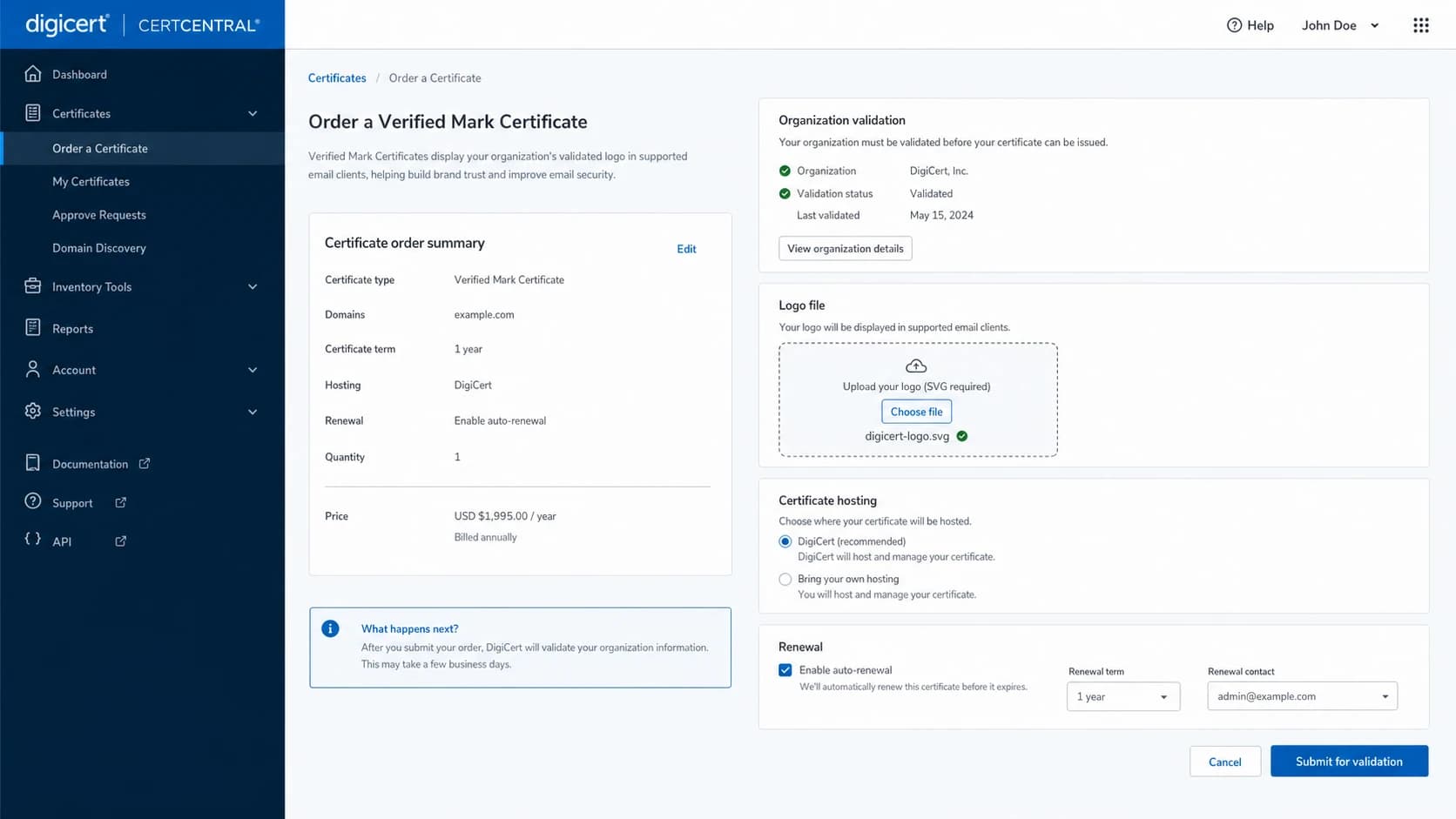This screenshot has width=1456, height=819.
Task: Click the Order a Certificate breadcrumb text
Action: click(x=435, y=78)
